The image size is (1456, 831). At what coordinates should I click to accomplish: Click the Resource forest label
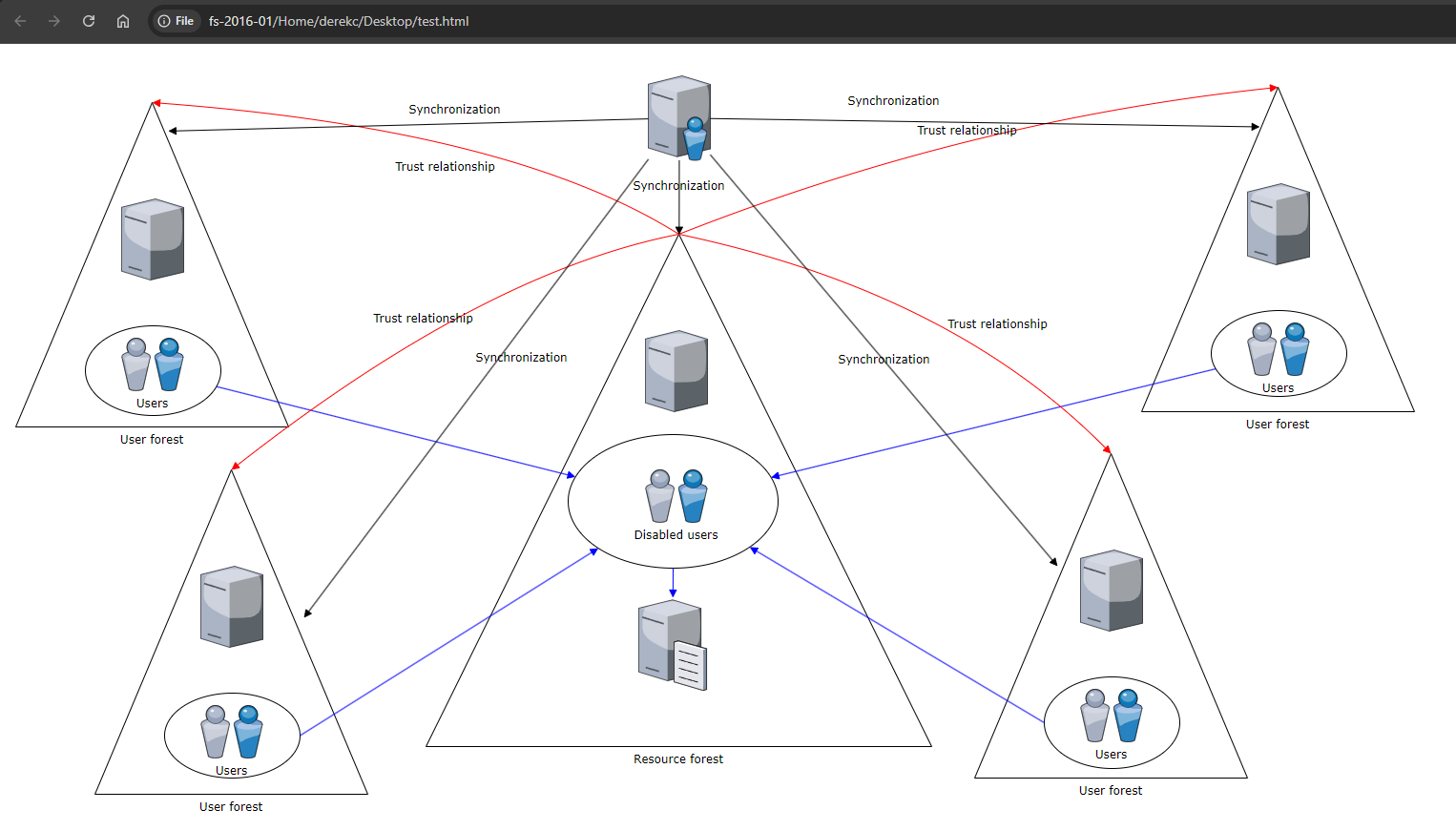coord(678,759)
